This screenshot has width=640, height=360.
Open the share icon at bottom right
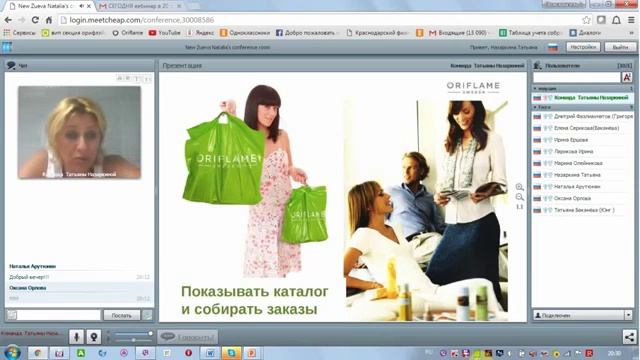pyautogui.click(x=629, y=337)
